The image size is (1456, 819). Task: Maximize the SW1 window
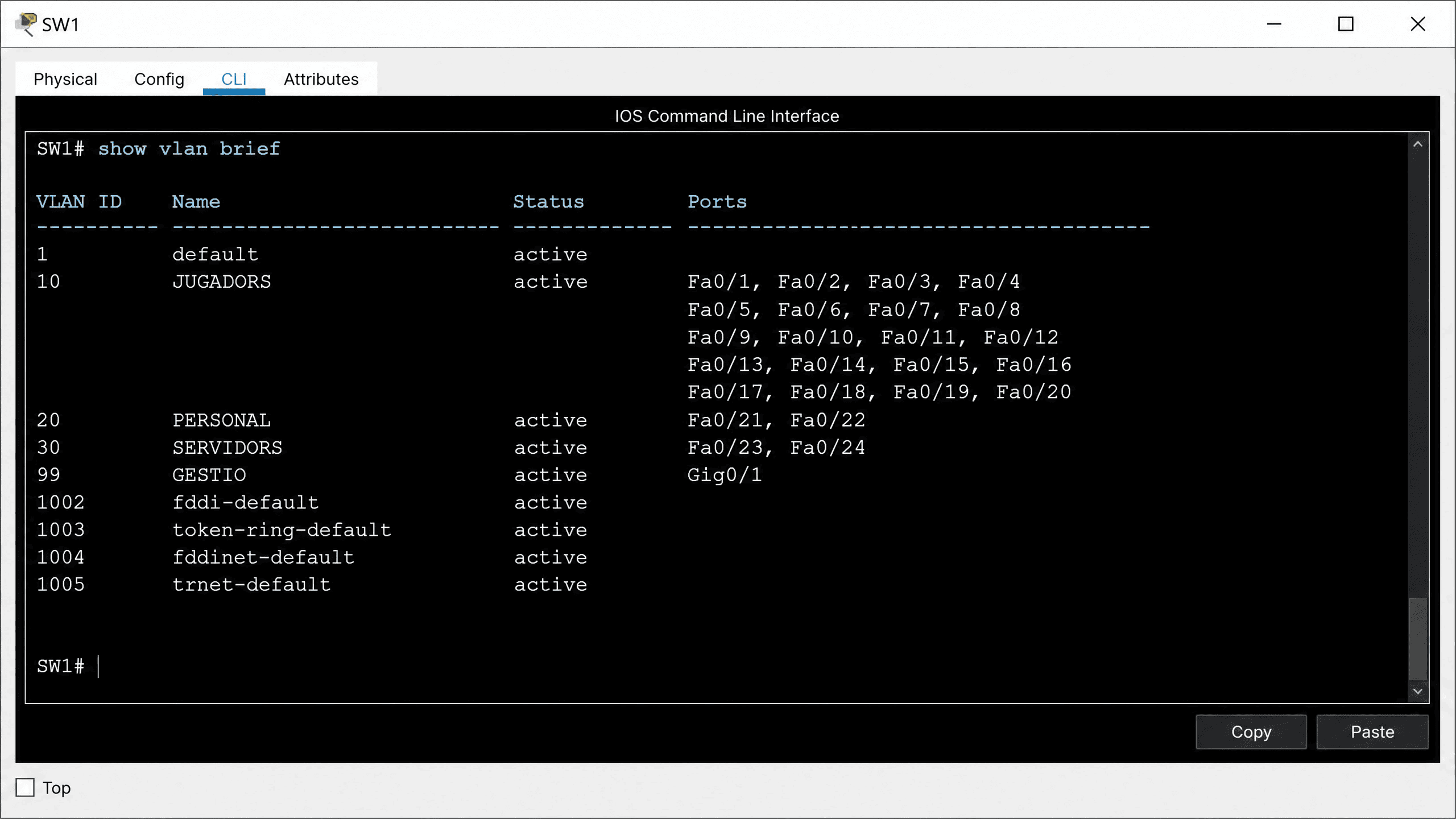tap(1346, 24)
